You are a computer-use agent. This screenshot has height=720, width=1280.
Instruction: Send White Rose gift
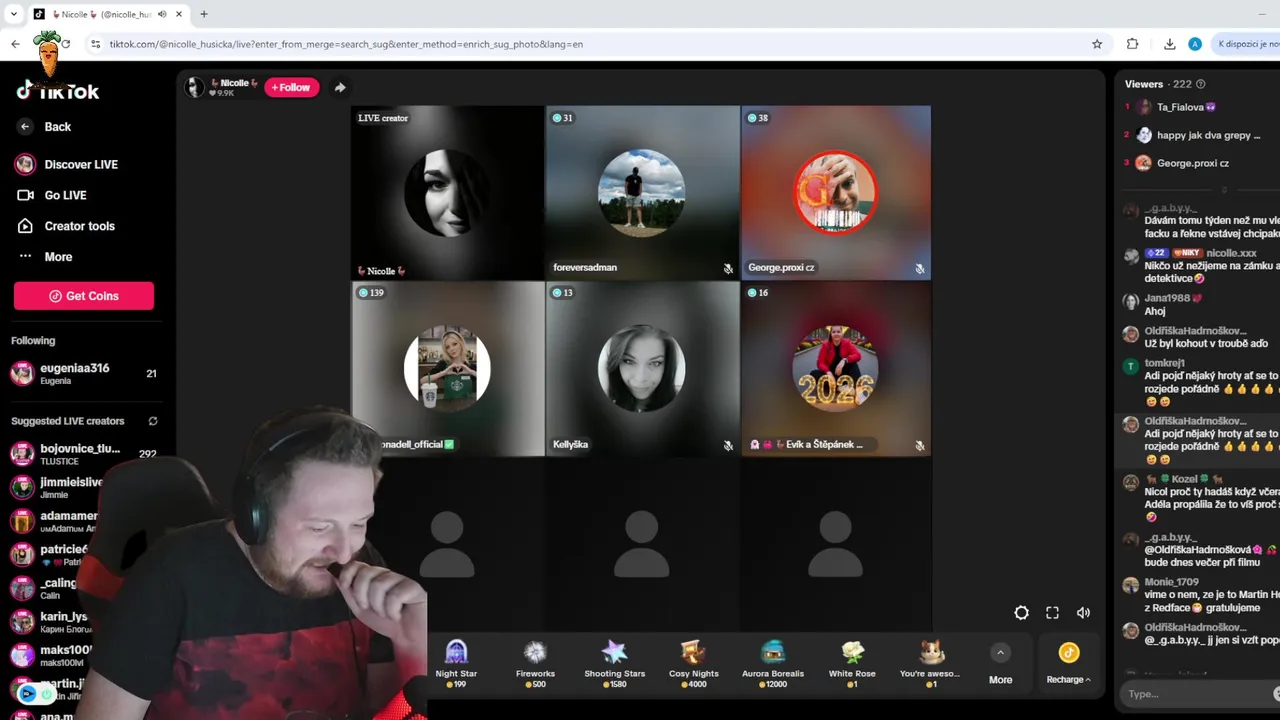(852, 664)
